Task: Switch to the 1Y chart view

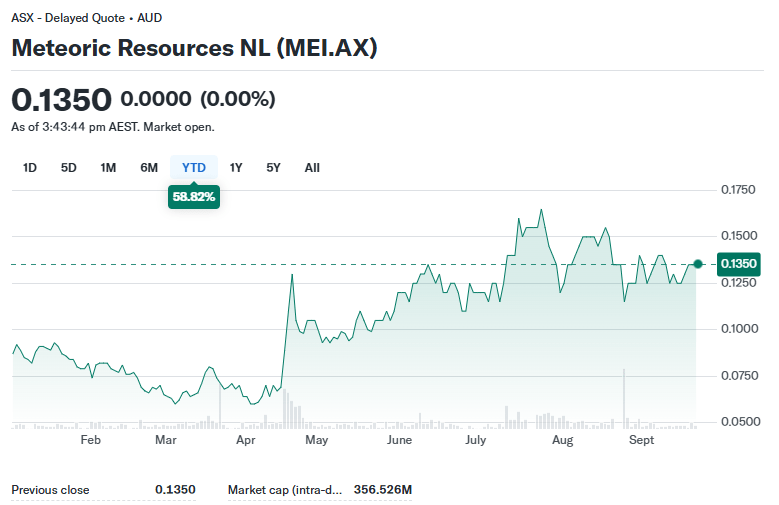Action: coord(236,168)
